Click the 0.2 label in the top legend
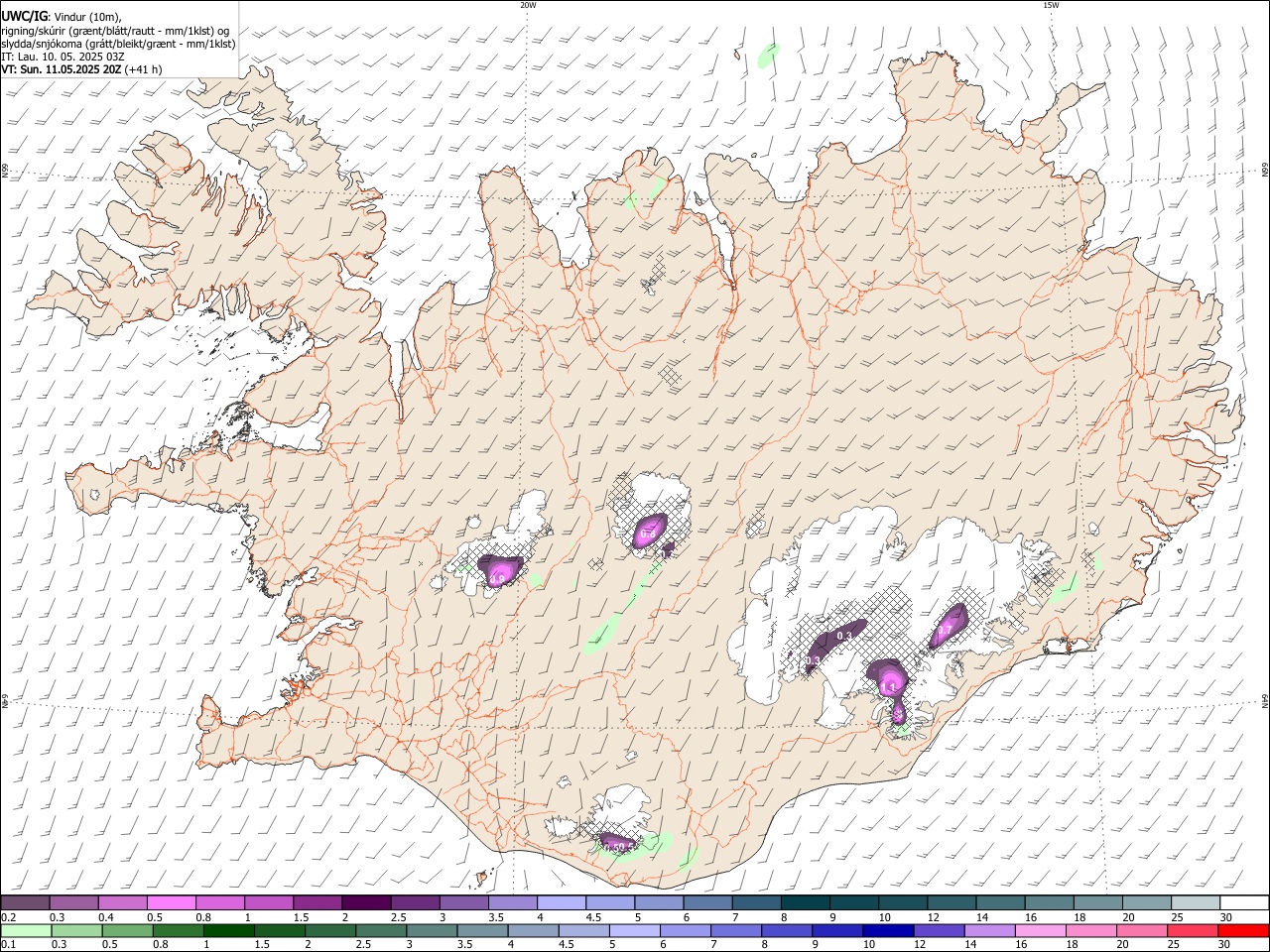This screenshot has width=1270, height=952. pyautogui.click(x=7, y=917)
